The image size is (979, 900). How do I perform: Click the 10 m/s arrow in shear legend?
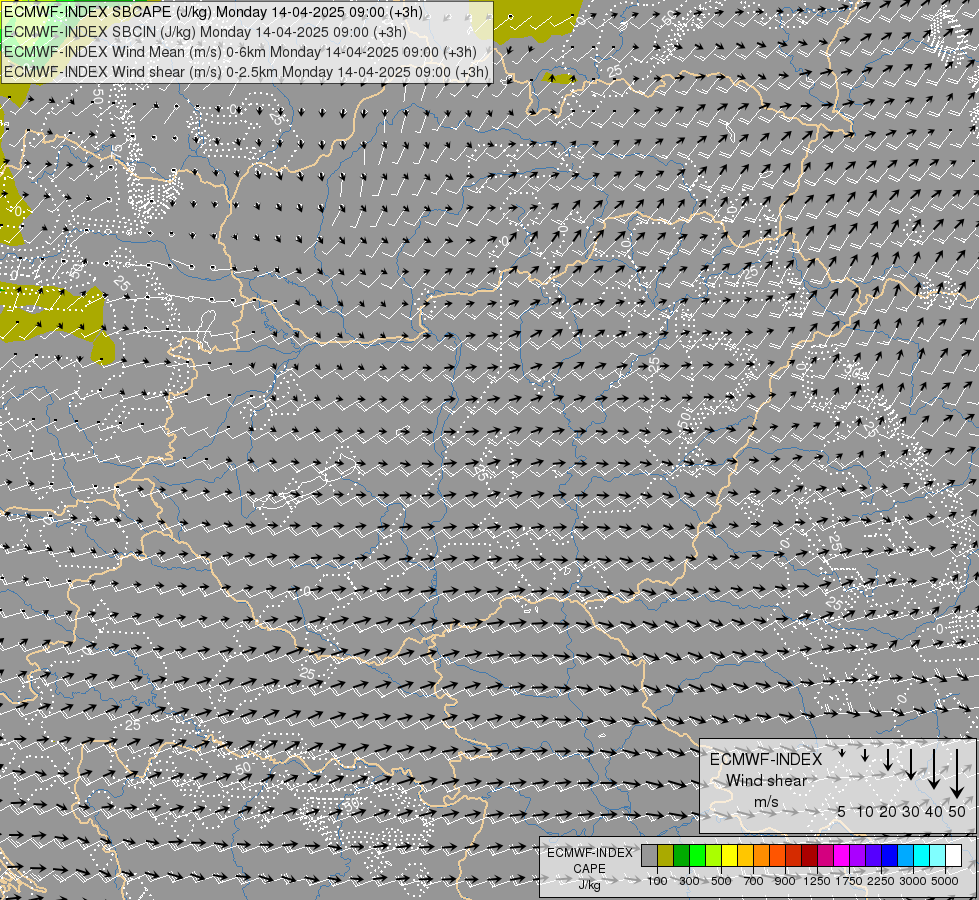coord(865,755)
